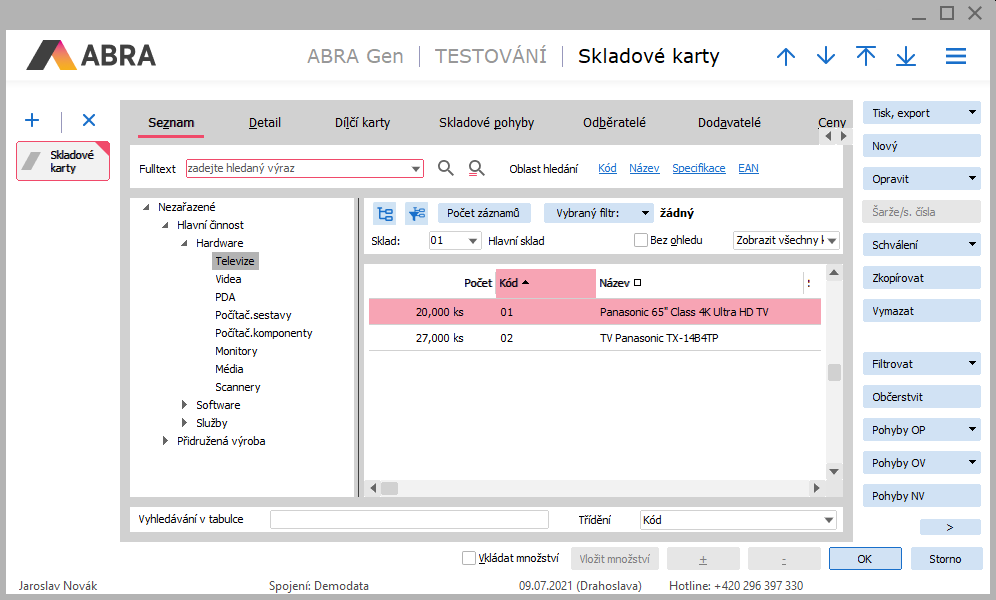Click the Specifikace search area link
Image resolution: width=996 pixels, height=600 pixels.
click(699, 168)
